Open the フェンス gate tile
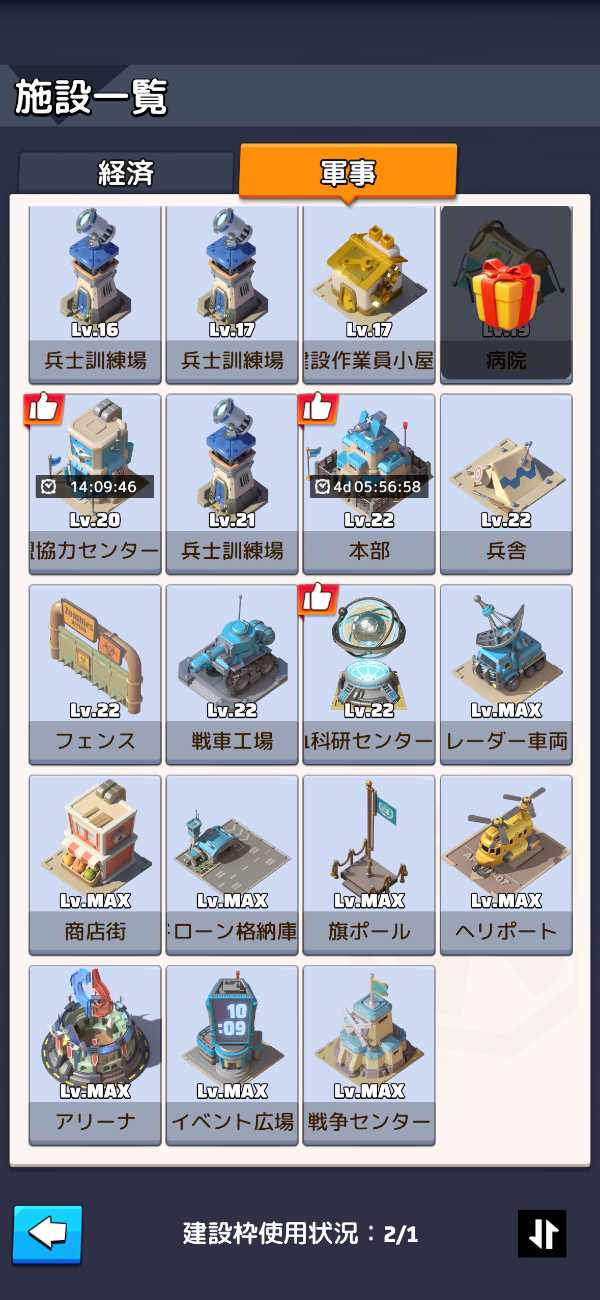600x1300 pixels. click(95, 674)
